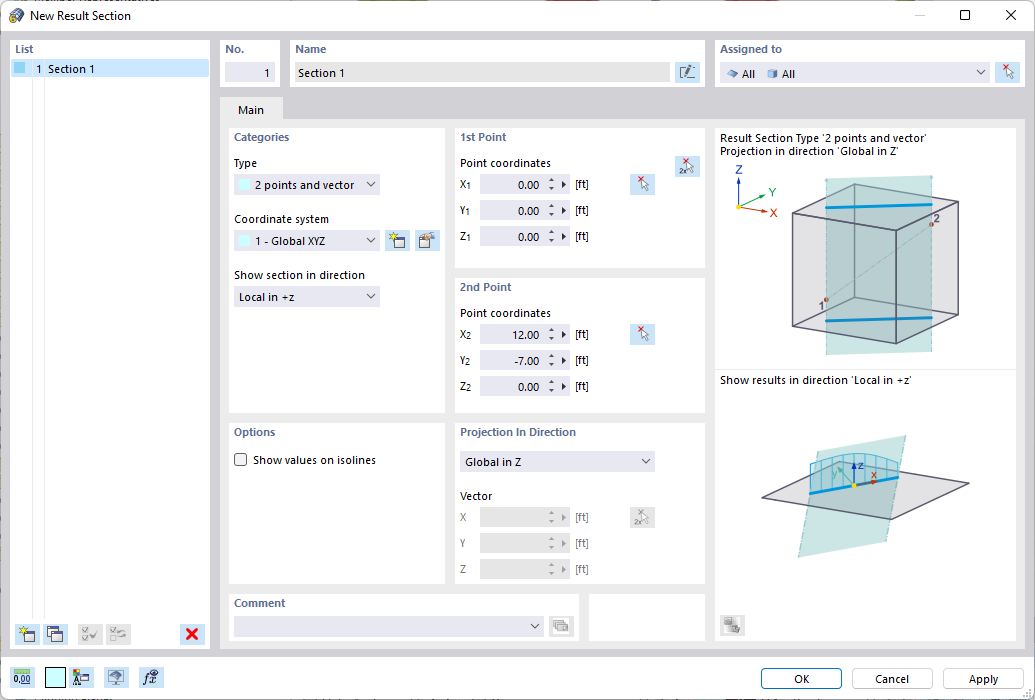Image resolution: width=1035 pixels, height=700 pixels.
Task: Create a new coordinate system with star icon
Action: pos(397,240)
